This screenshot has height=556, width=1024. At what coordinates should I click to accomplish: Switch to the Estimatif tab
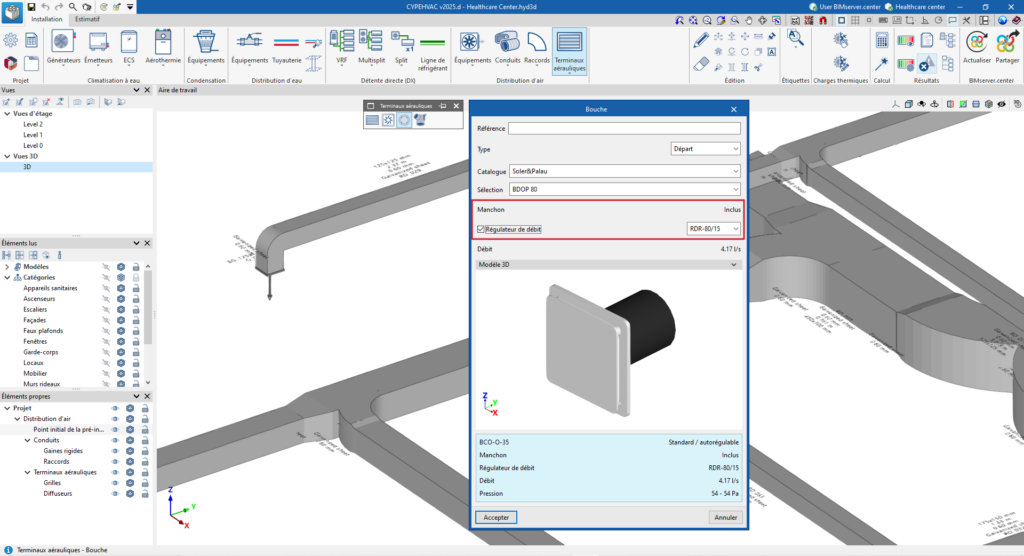87,19
